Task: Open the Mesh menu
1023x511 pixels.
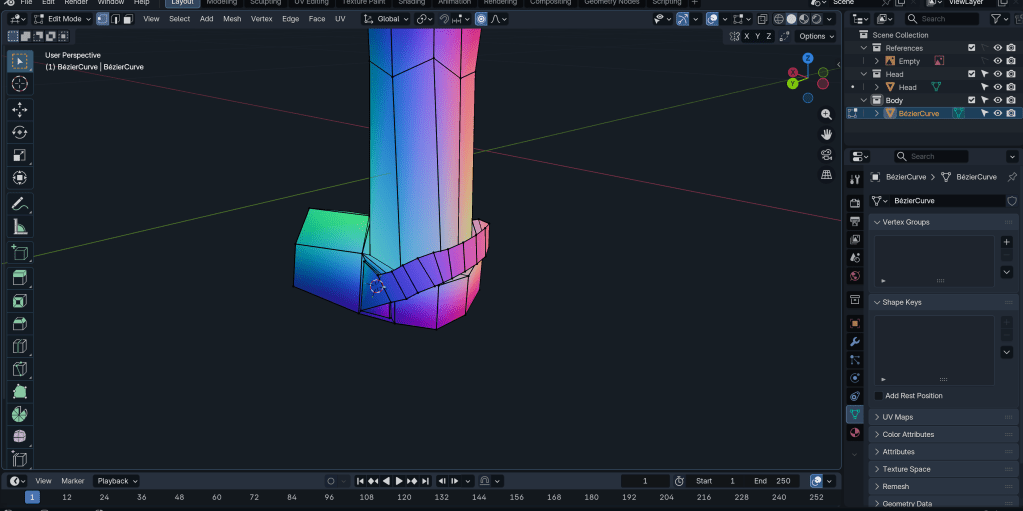Action: (232, 19)
